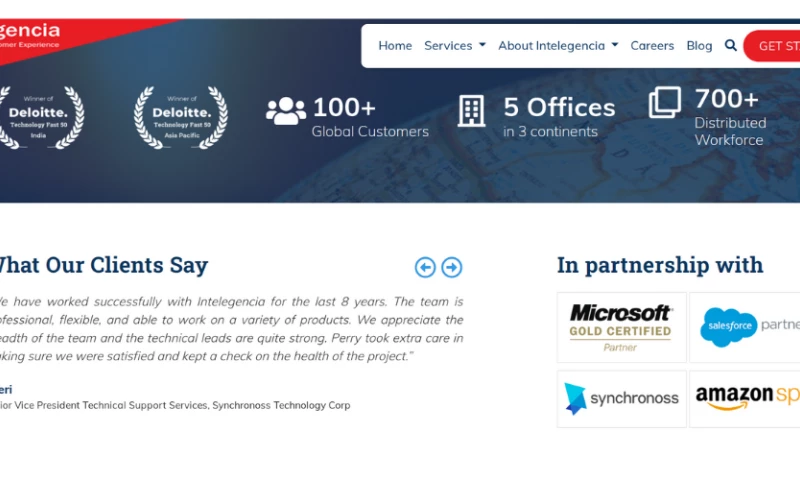Click the search magnifier icon in navbar
The height and width of the screenshot is (480, 800).
(730, 46)
